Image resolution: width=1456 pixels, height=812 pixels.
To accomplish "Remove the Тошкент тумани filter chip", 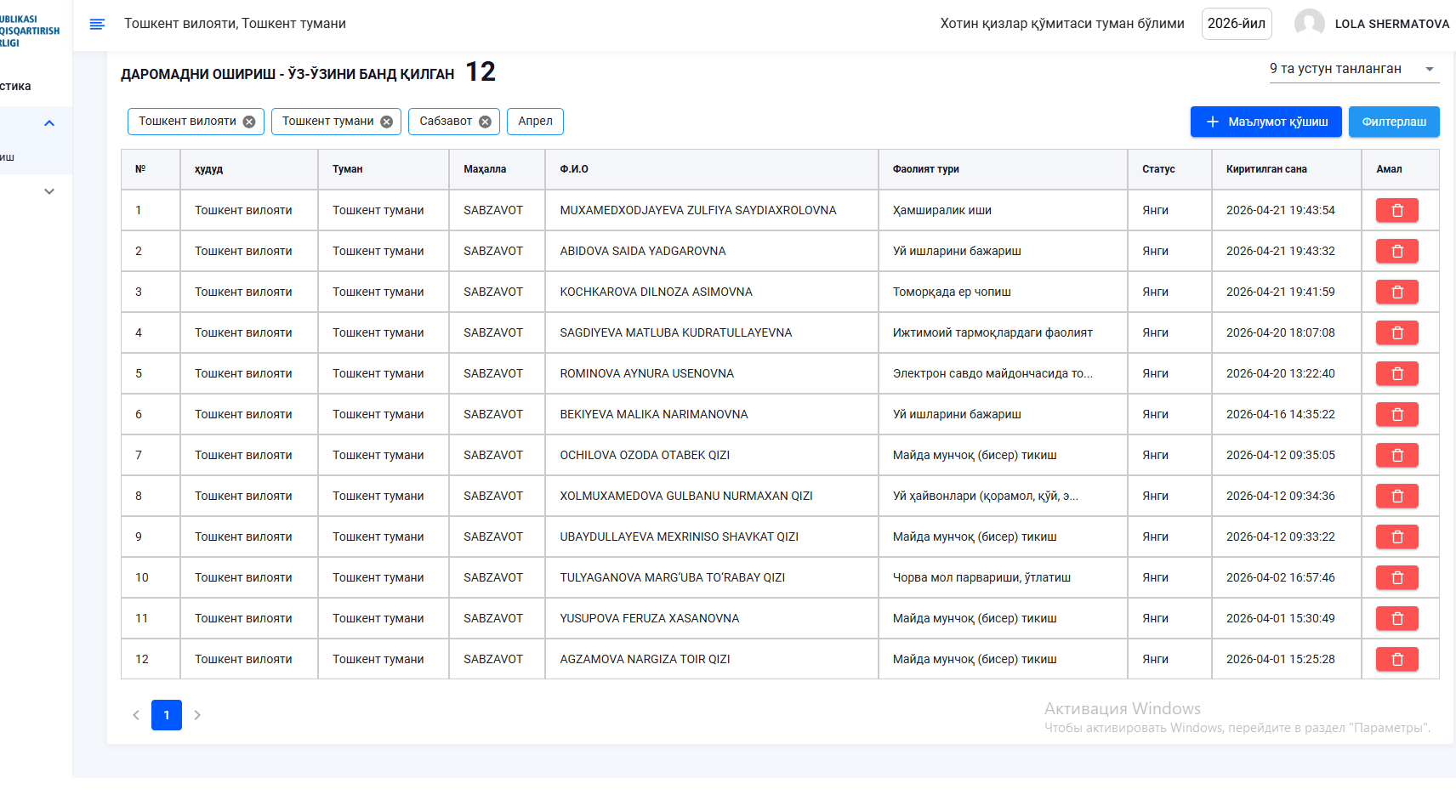I will (386, 122).
